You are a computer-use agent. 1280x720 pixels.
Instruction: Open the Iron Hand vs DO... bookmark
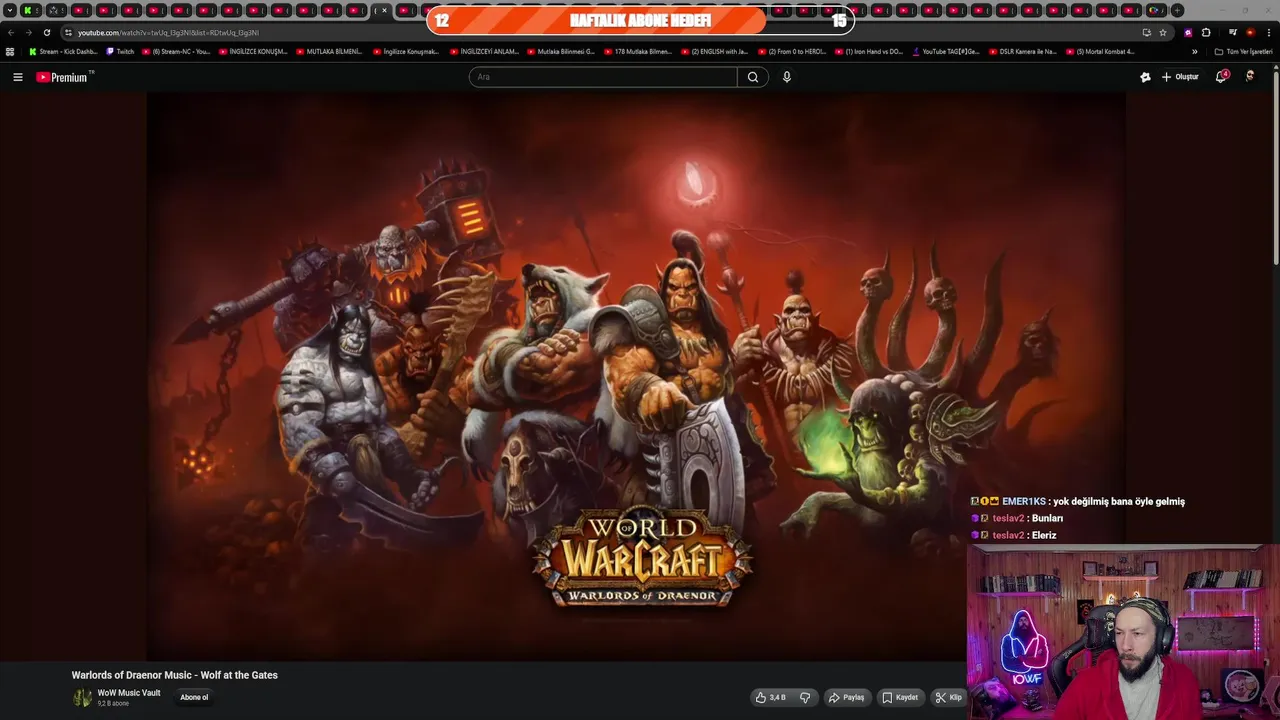(x=869, y=51)
